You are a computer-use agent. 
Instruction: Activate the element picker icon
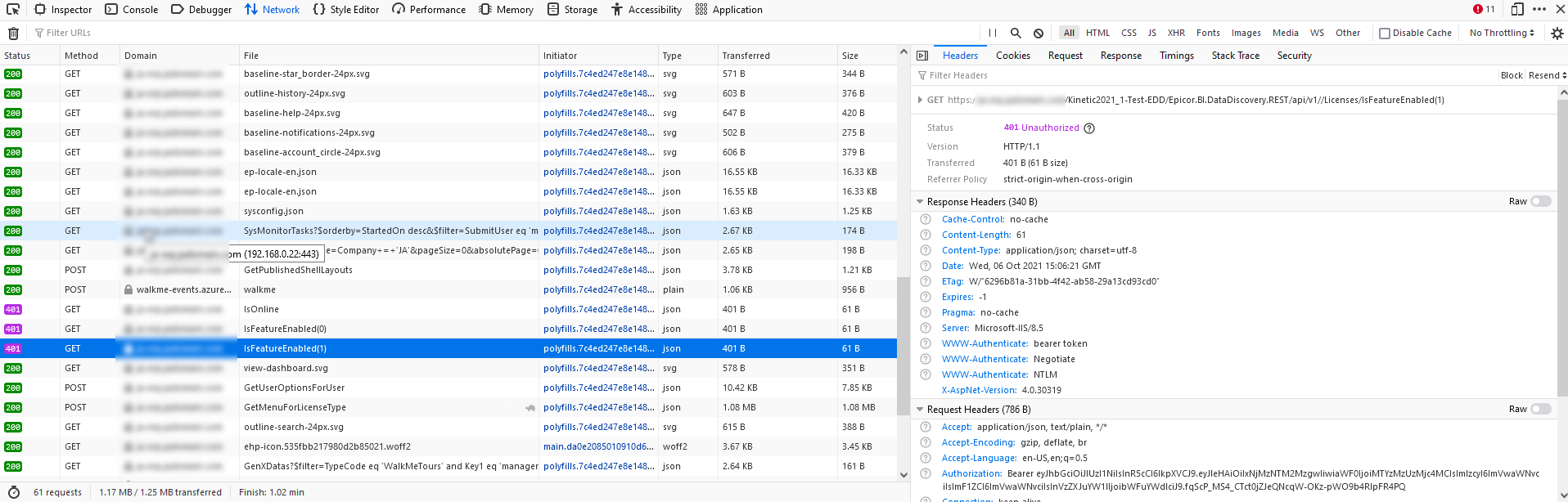click(14, 10)
